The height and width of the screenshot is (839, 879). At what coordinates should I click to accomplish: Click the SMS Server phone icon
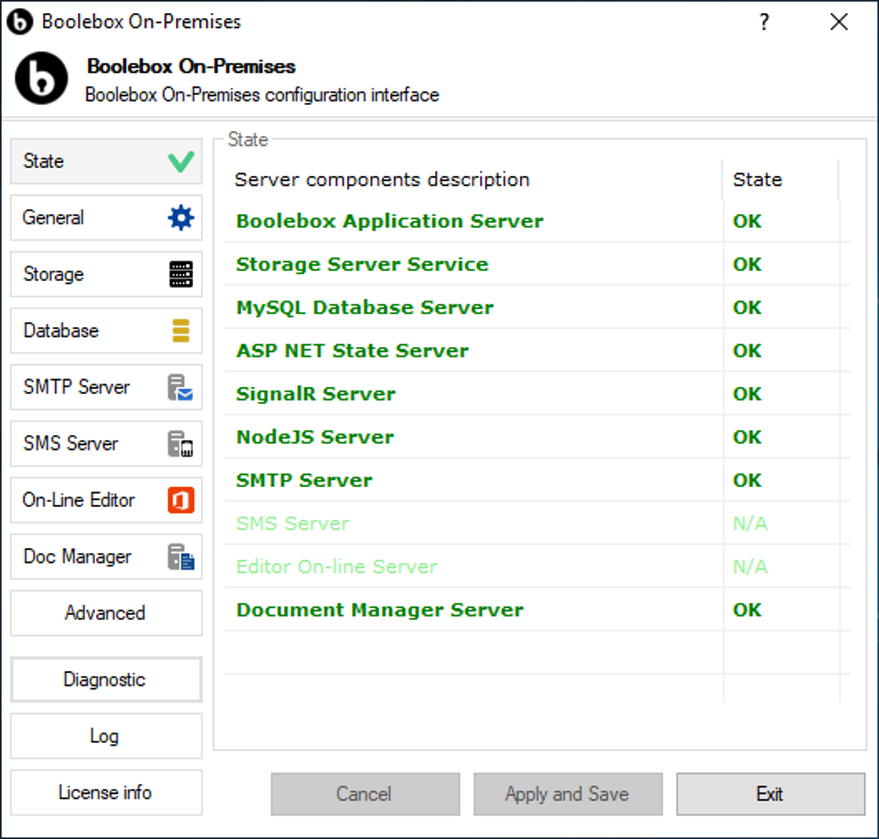pyautogui.click(x=181, y=444)
